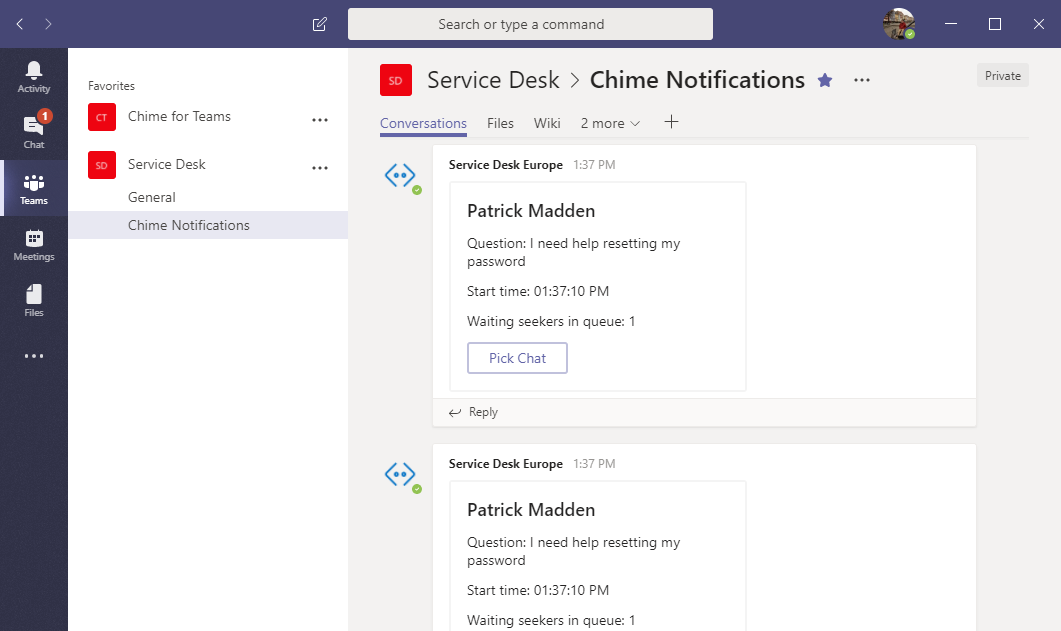Click the Chime Notifications header title
Image resolution: width=1061 pixels, height=631 pixels.
(x=697, y=80)
